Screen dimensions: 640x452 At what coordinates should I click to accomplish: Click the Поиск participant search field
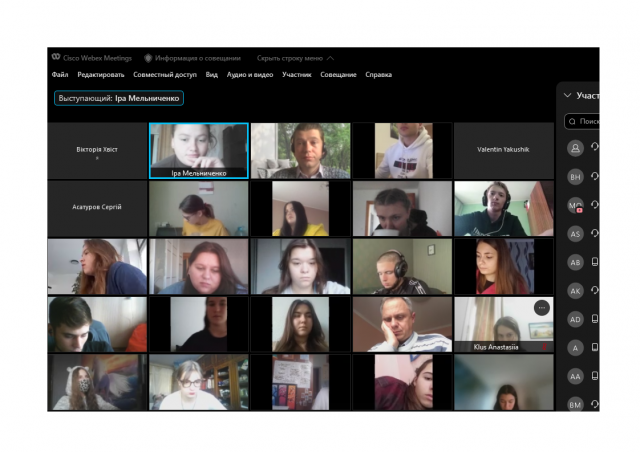coord(582,121)
